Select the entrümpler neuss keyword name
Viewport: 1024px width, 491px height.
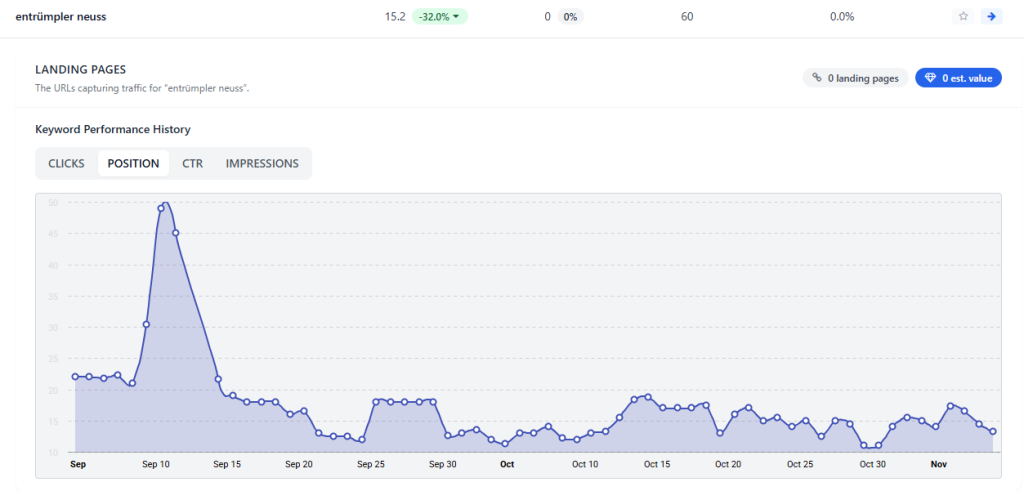click(x=61, y=17)
